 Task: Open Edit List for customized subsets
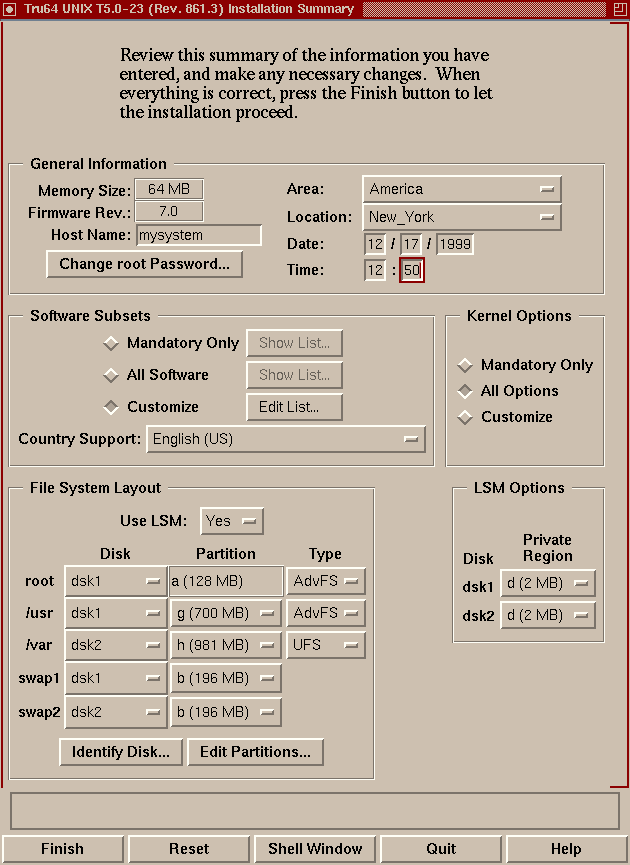click(294, 407)
